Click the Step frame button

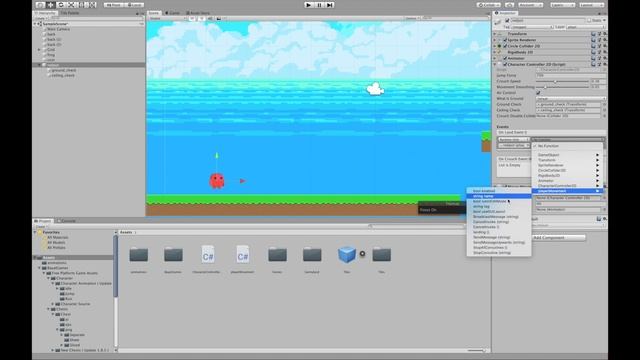coord(330,5)
